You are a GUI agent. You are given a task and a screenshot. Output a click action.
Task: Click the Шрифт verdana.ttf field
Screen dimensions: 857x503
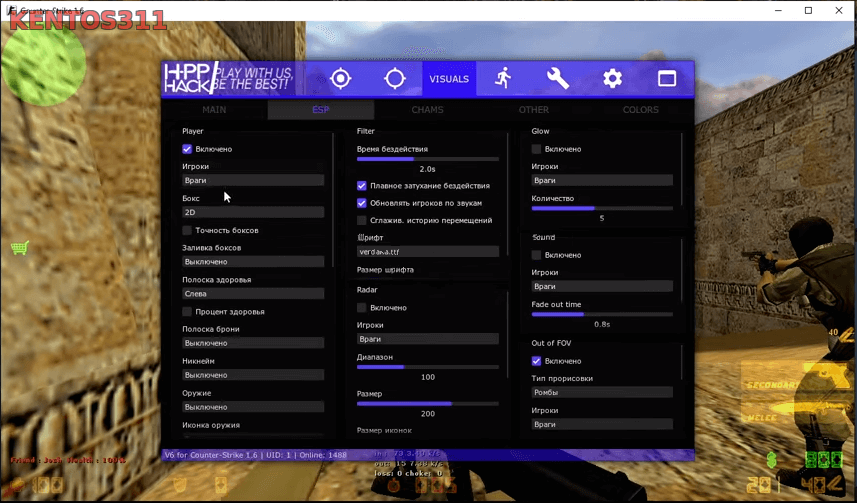point(427,252)
